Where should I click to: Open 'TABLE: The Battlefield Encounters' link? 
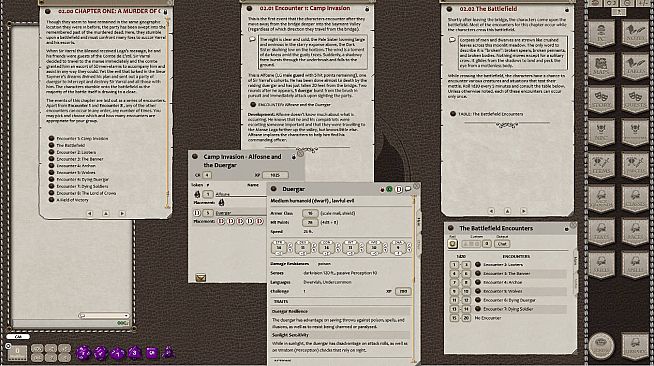pos(490,114)
